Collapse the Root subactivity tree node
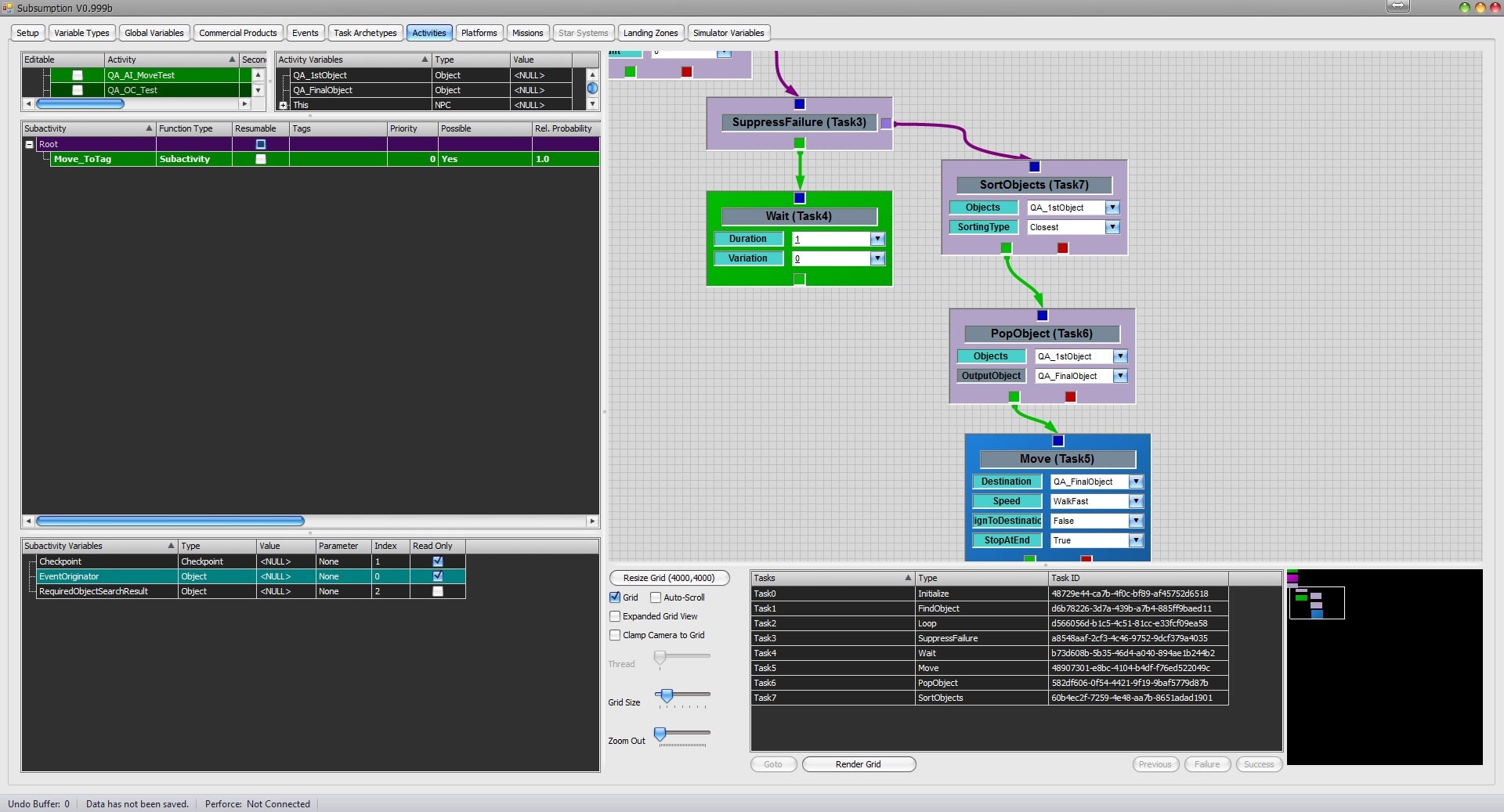 tap(30, 145)
